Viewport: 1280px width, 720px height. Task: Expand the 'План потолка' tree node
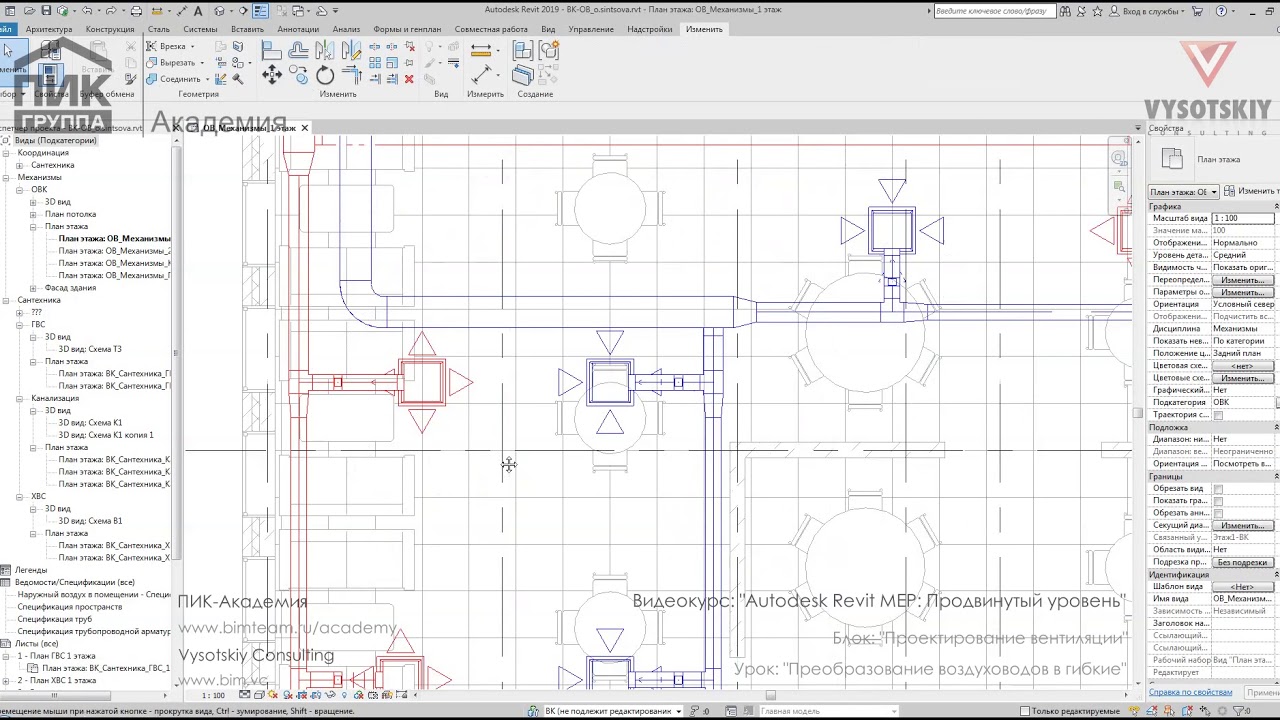[33, 214]
